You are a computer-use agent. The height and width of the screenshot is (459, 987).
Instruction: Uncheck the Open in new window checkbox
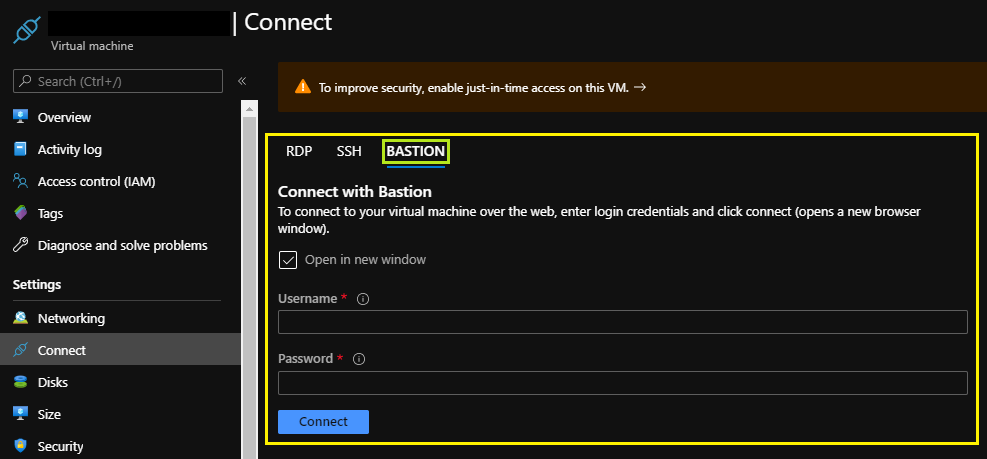point(288,259)
